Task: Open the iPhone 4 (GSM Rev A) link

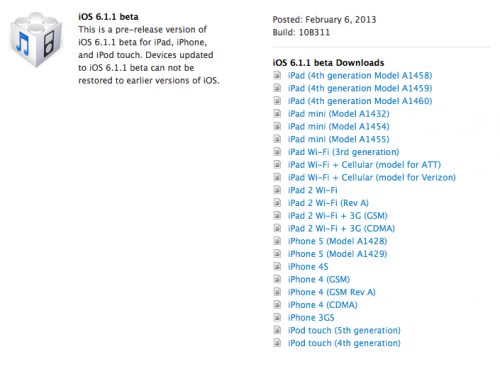Action: click(332, 292)
